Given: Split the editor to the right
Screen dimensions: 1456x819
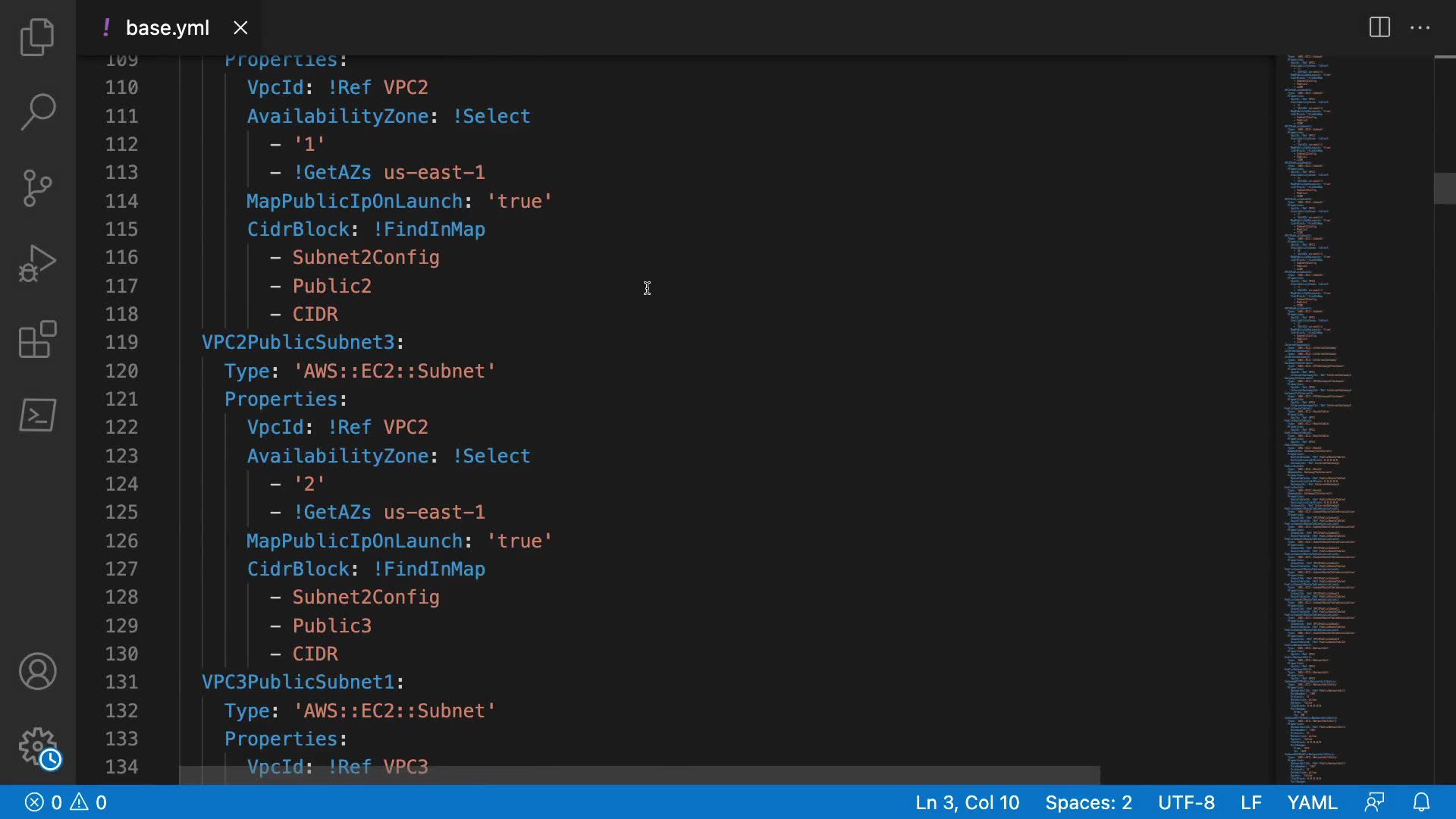Looking at the screenshot, I should point(1379,28).
